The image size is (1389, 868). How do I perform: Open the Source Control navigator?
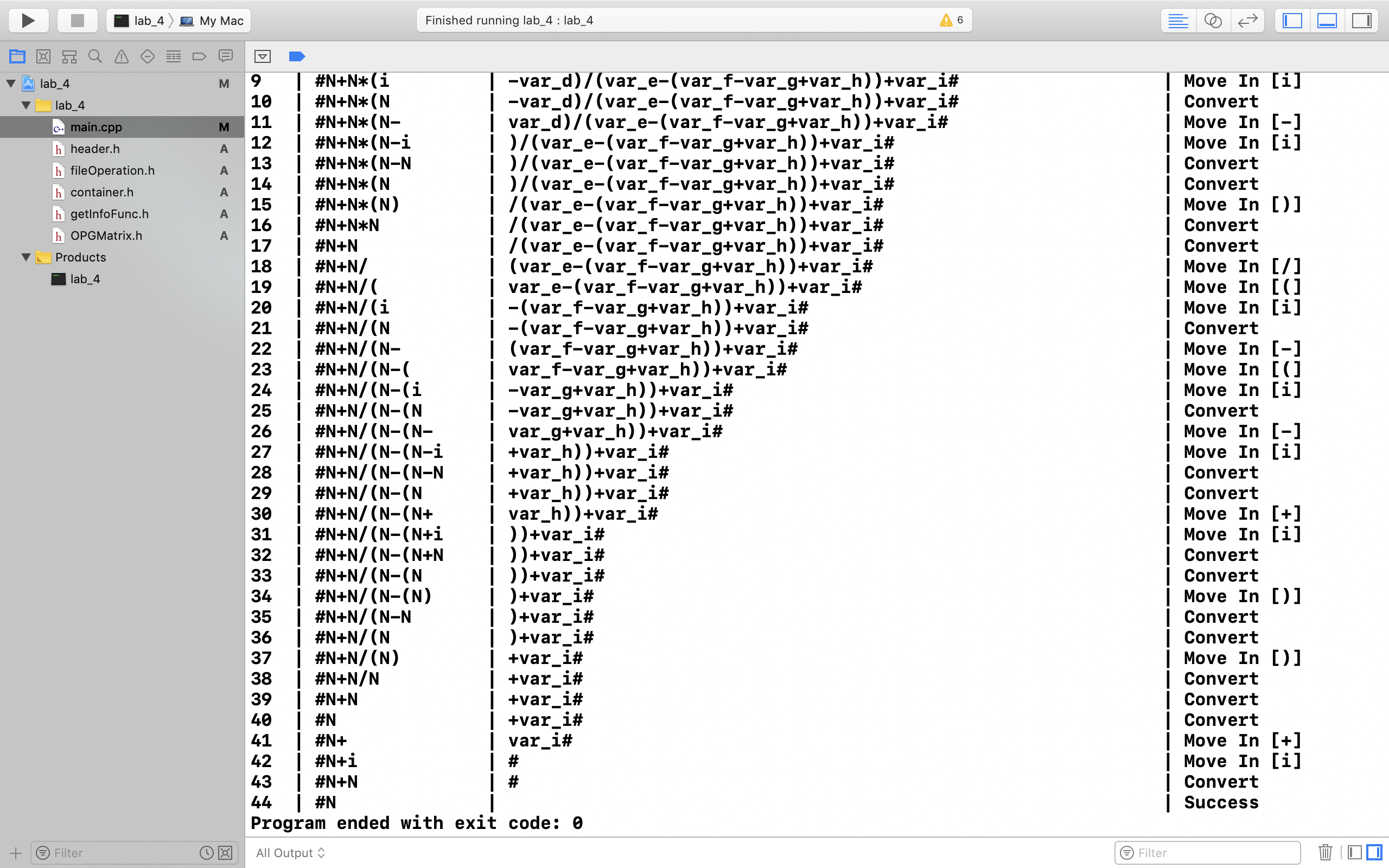pos(43,56)
